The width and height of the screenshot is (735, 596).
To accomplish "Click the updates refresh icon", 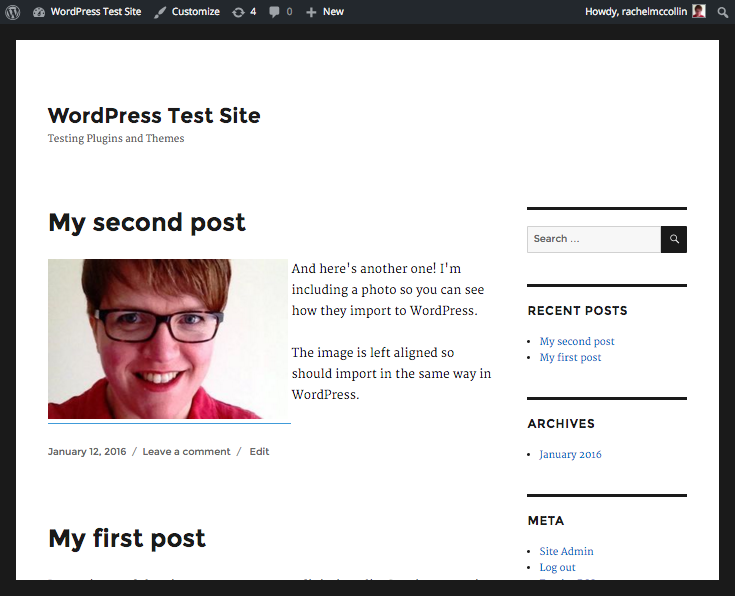I will pyautogui.click(x=238, y=12).
